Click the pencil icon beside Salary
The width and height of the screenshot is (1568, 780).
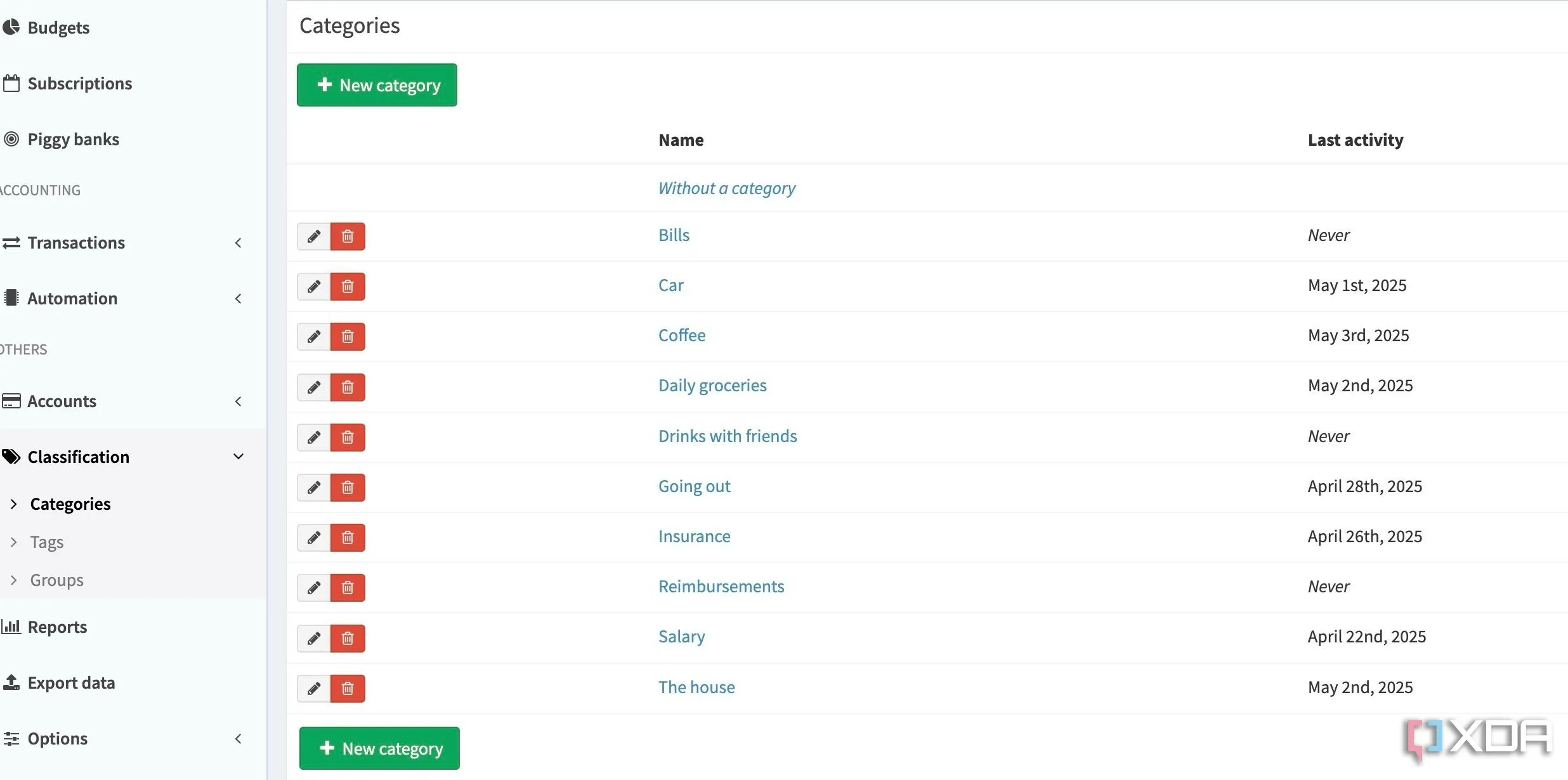pos(313,638)
